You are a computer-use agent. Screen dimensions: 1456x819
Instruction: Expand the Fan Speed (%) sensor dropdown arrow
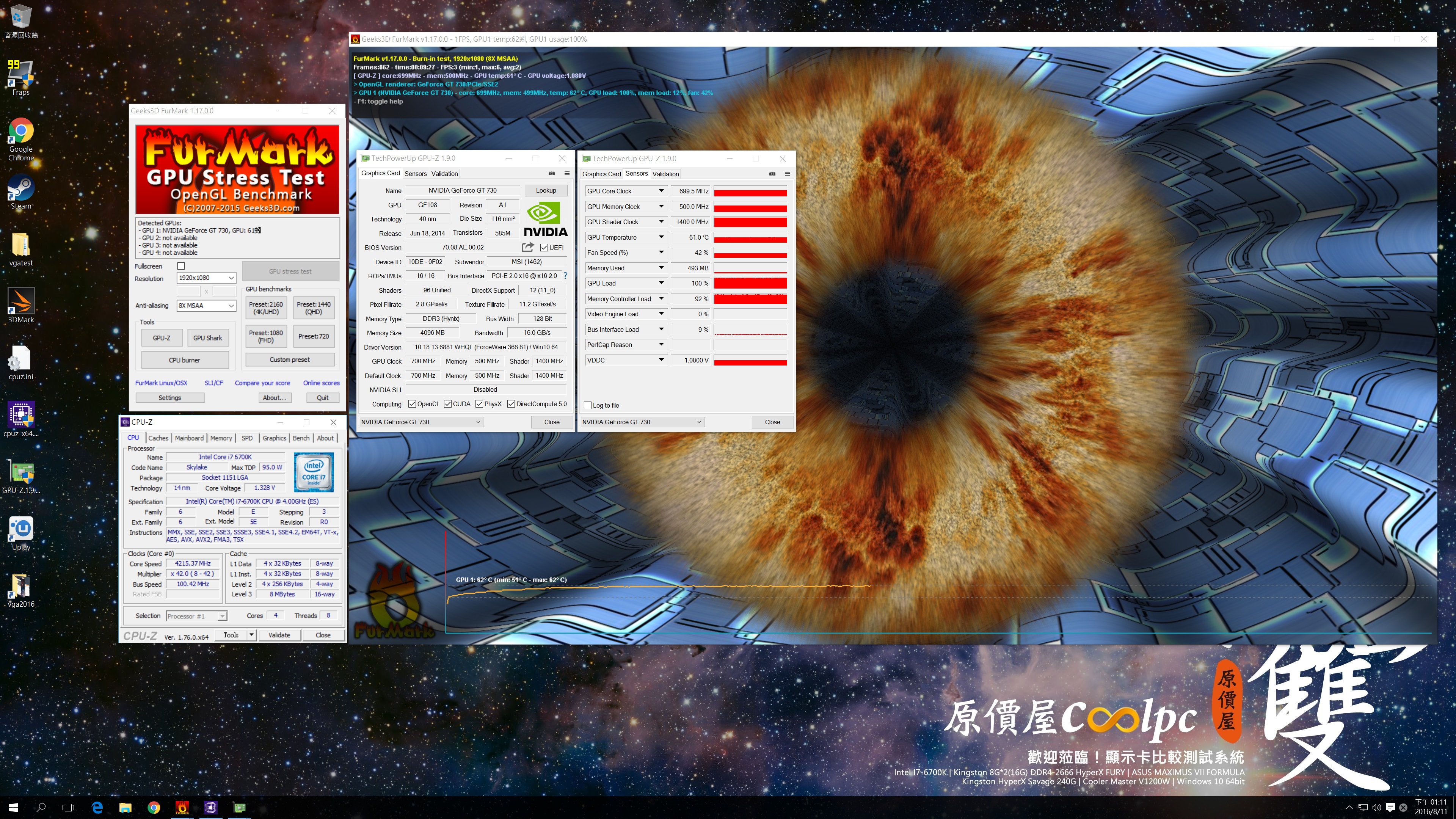(661, 253)
